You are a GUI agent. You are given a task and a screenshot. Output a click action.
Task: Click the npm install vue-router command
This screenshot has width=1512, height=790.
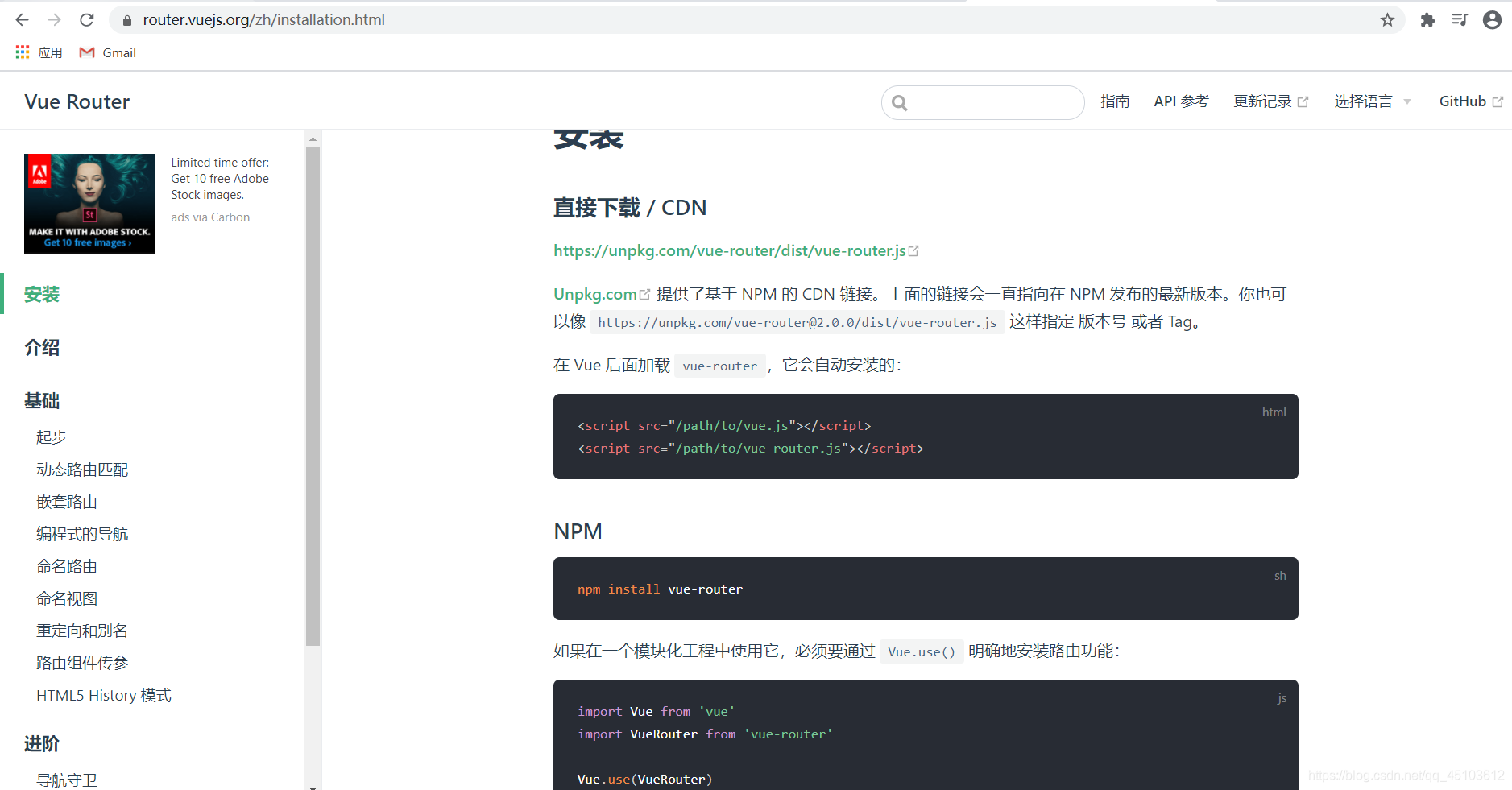(x=661, y=589)
